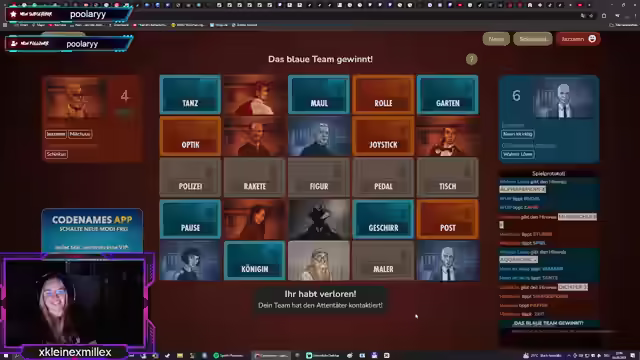
Task: Click the blue agent card below MAUL
Action: (x=319, y=136)
